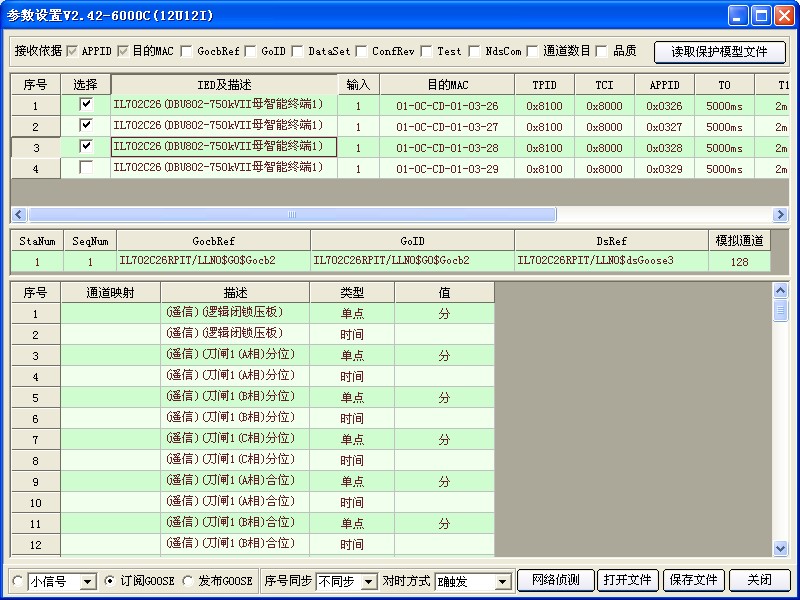The width and height of the screenshot is (800, 600).
Task: Click the horizontal scrollbar right arrow
Action: pos(780,215)
